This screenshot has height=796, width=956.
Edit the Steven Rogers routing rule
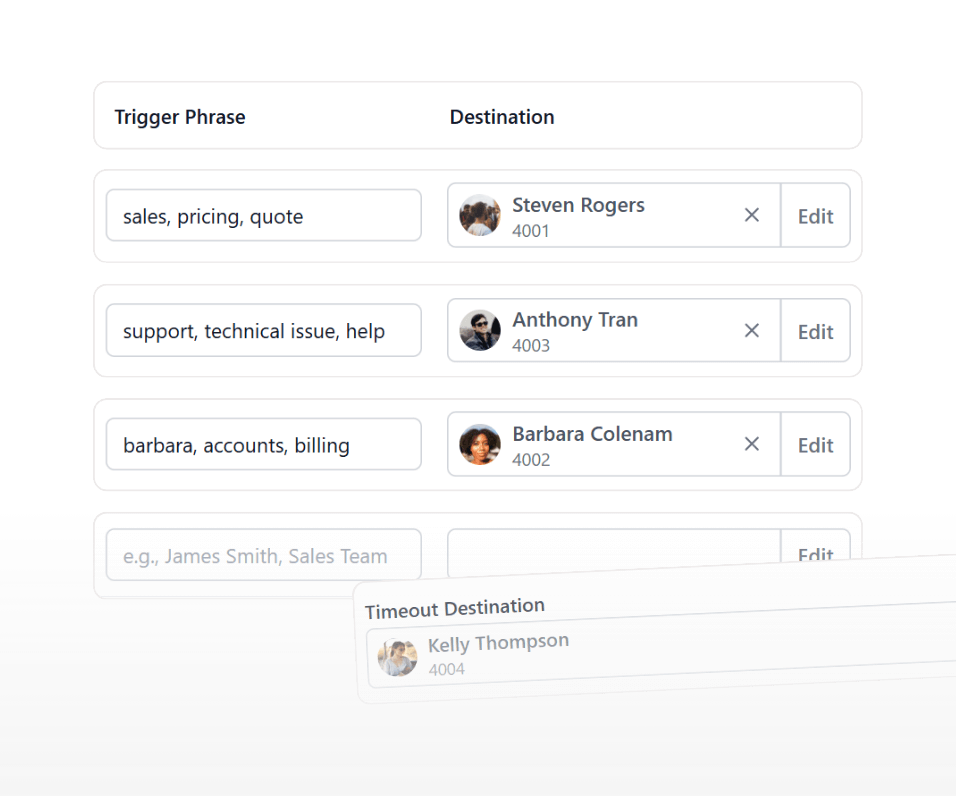(815, 215)
